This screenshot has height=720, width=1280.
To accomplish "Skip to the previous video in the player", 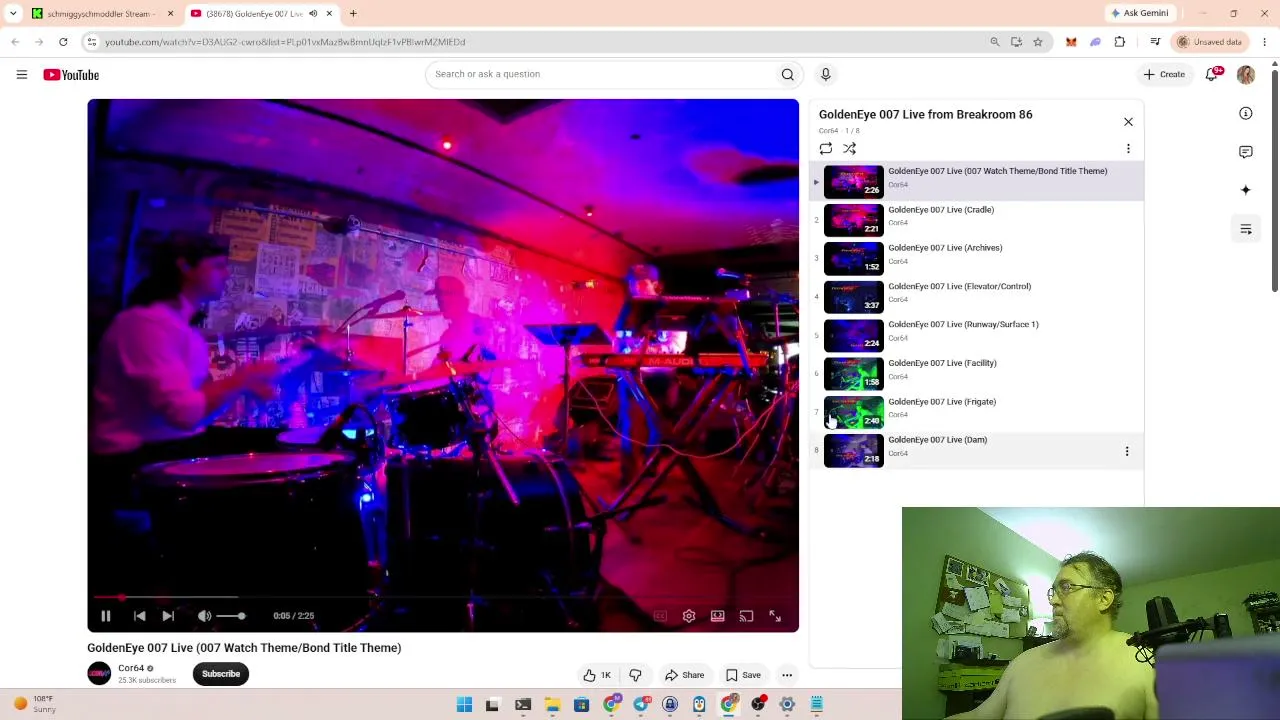I will [140, 616].
